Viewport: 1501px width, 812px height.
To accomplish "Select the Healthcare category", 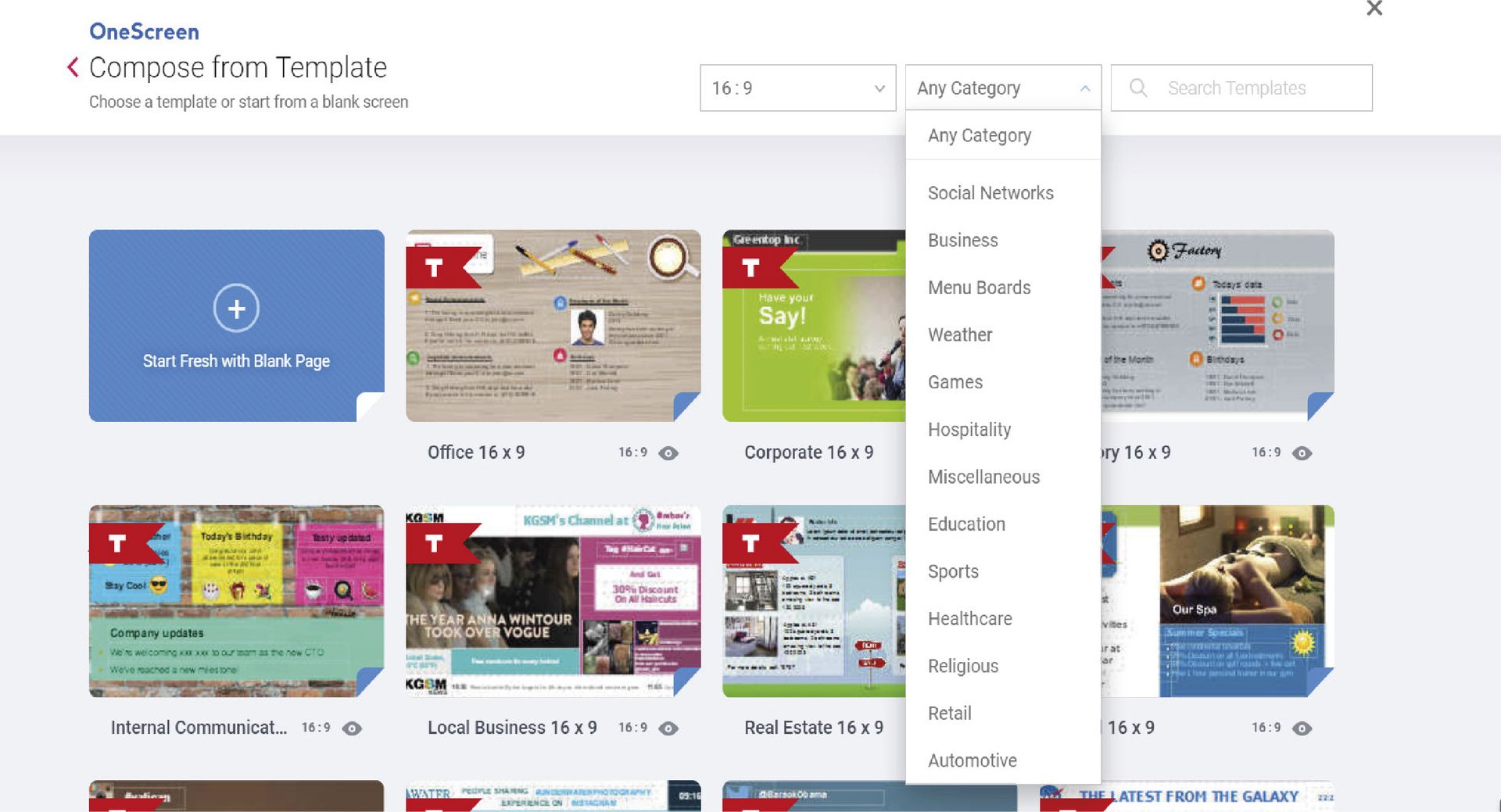I will coord(969,619).
